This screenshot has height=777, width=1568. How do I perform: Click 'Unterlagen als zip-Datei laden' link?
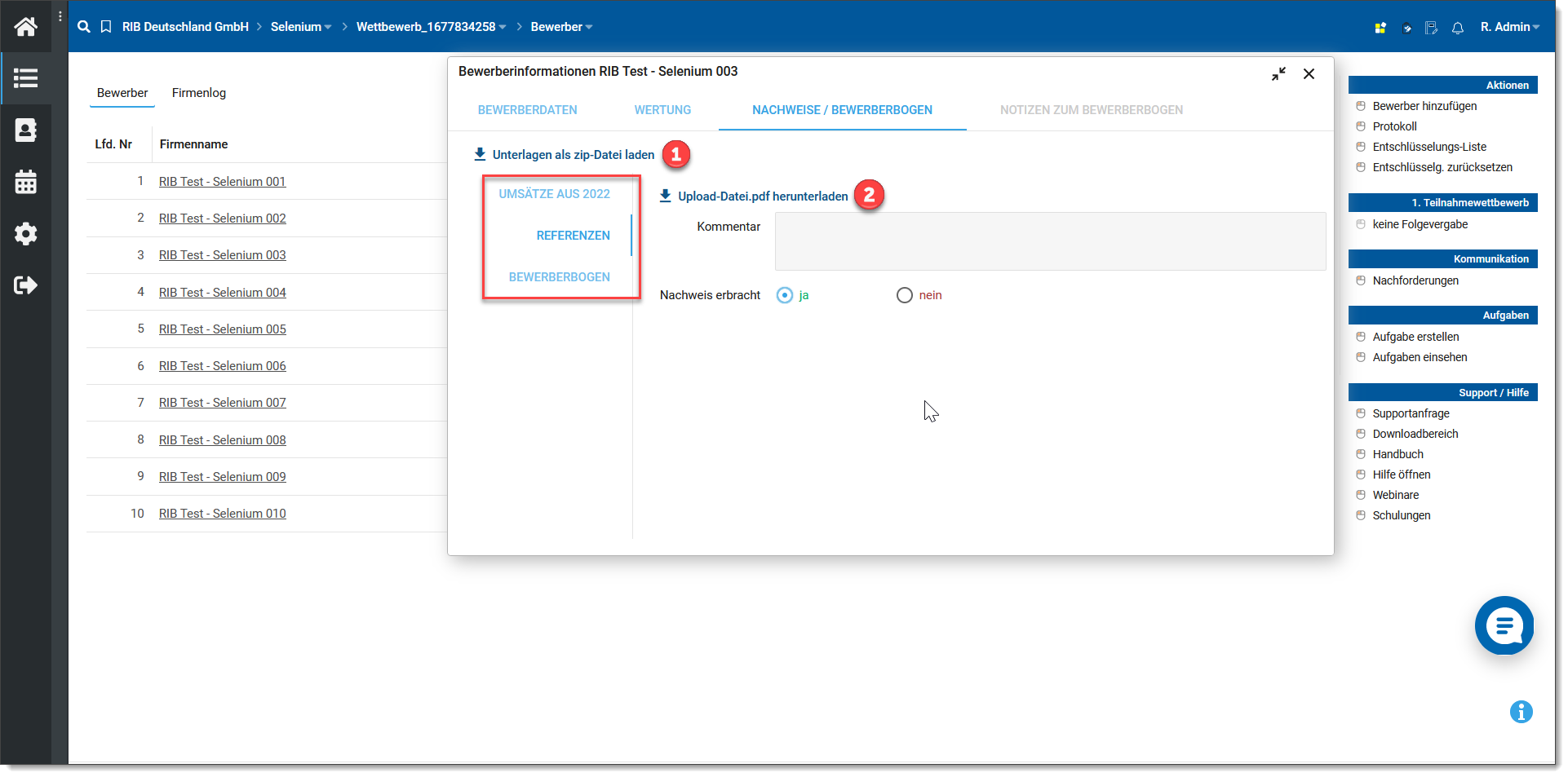(573, 155)
